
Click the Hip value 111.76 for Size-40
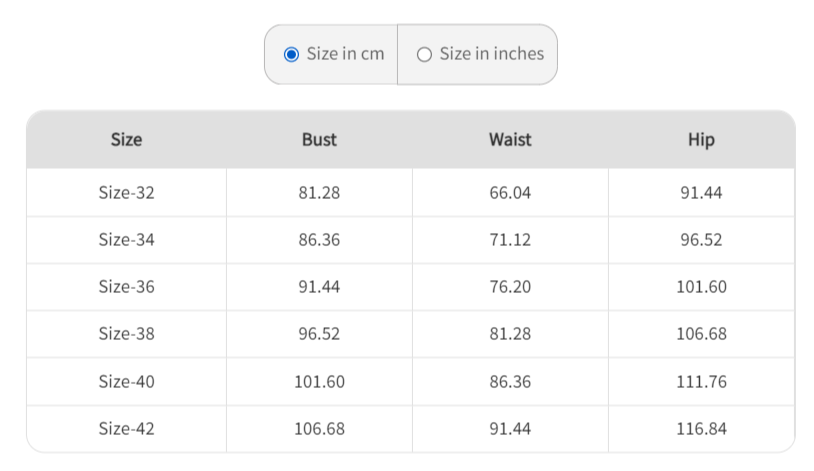click(x=701, y=382)
